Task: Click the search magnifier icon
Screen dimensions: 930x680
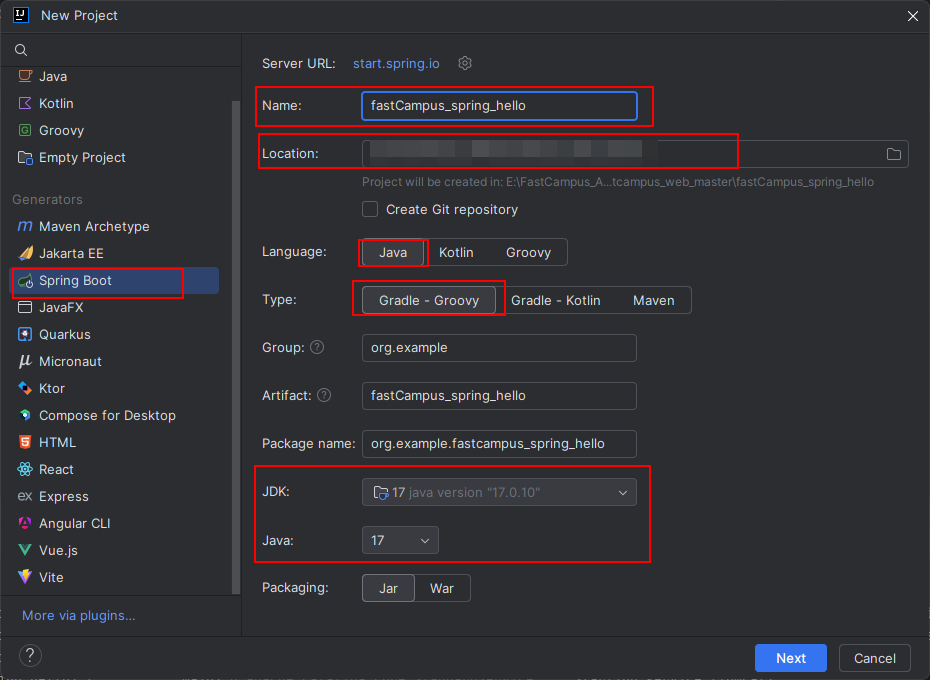Action: click(x=21, y=50)
